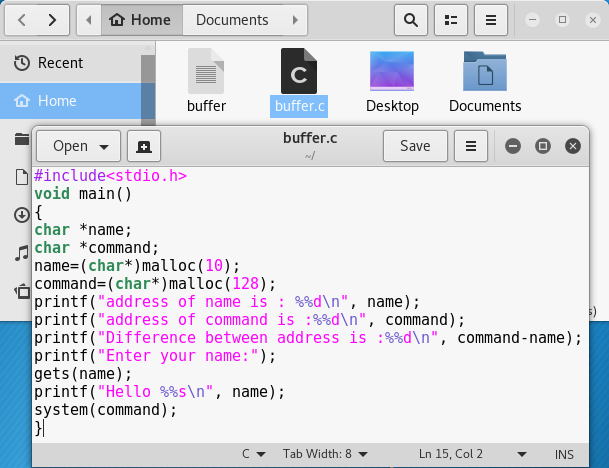Minimize the Files window
This screenshot has width=609, height=468.
pyautogui.click(x=532, y=20)
